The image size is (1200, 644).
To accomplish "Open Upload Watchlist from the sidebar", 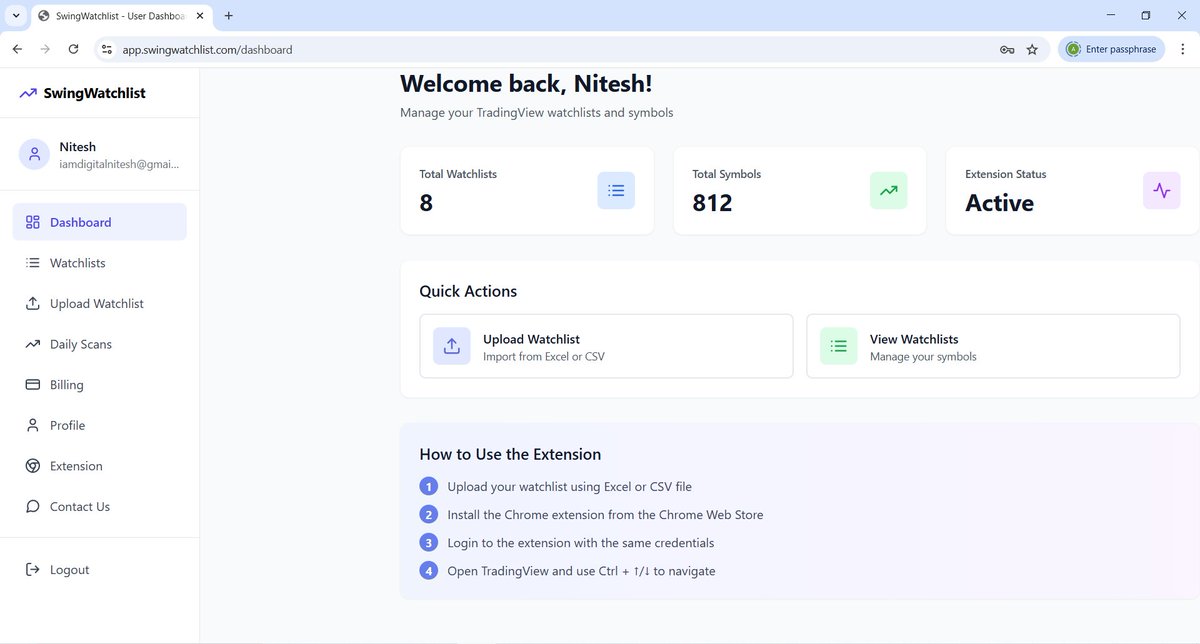I will click(x=100, y=303).
